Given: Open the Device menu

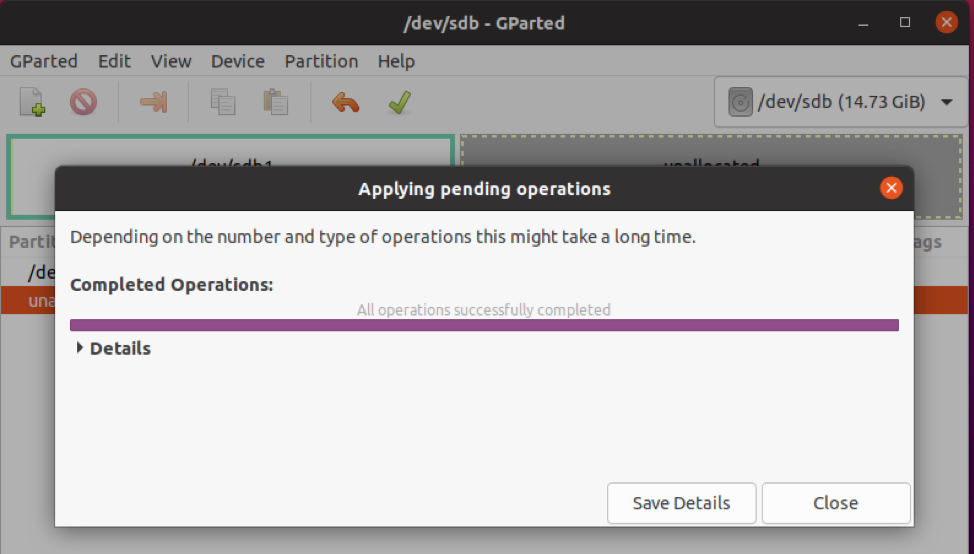Looking at the screenshot, I should pyautogui.click(x=238, y=61).
